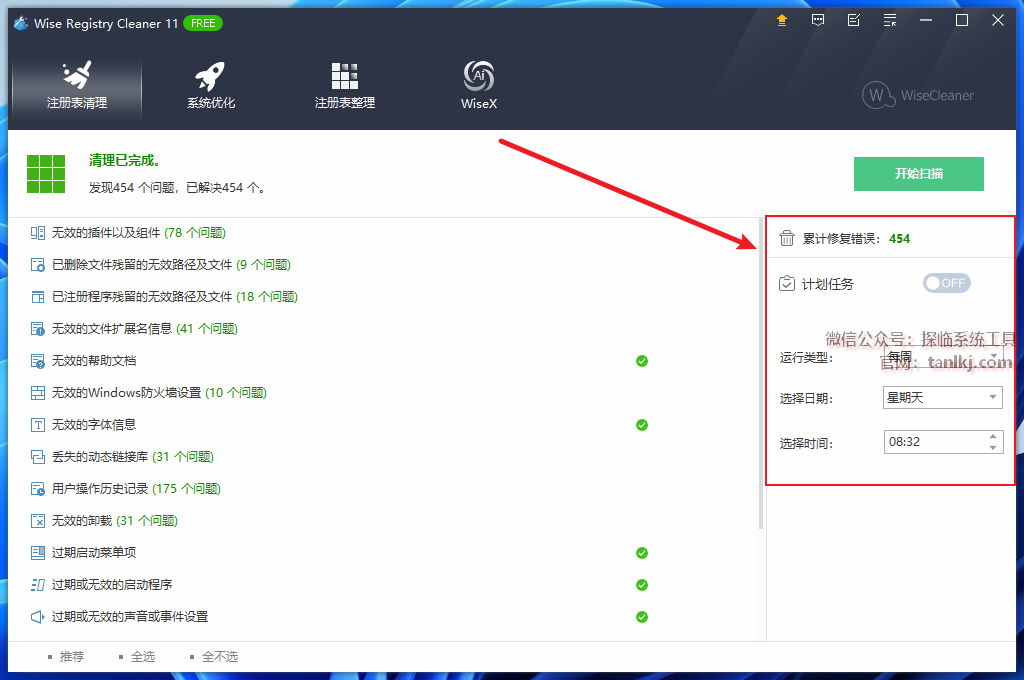
Task: Click the orange upgrade arrow icon
Action: click(x=781, y=20)
